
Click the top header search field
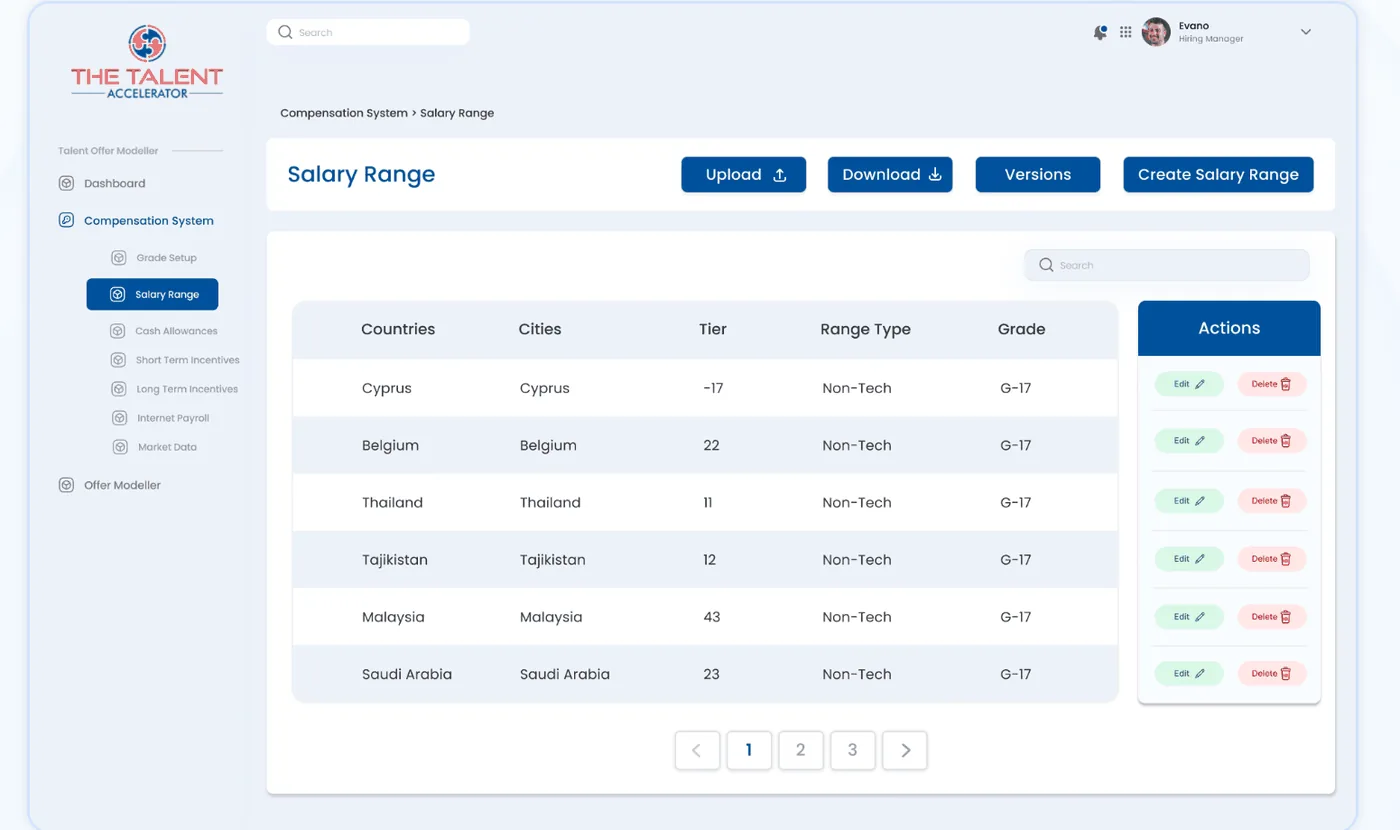(368, 32)
